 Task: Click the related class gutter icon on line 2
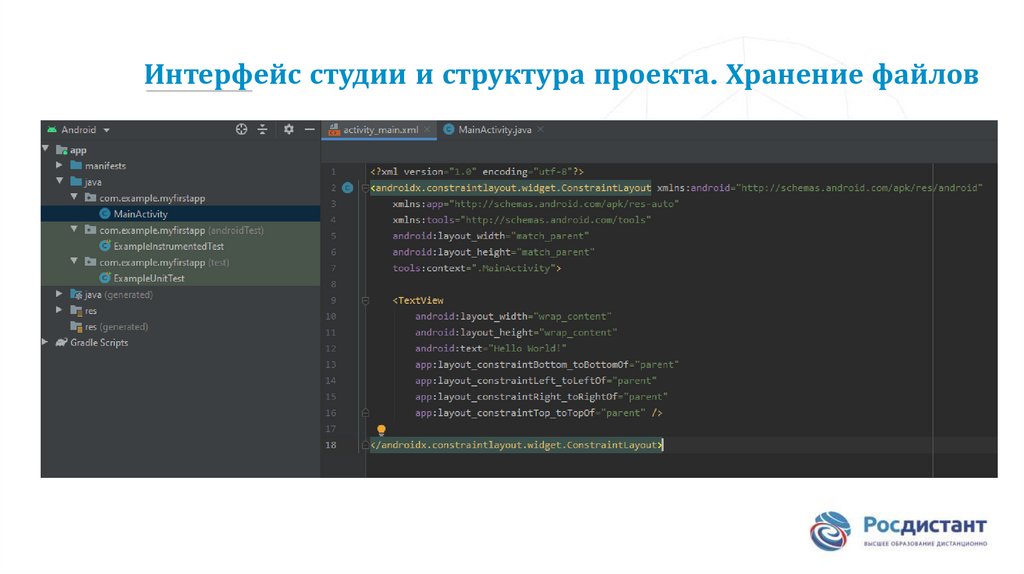tap(347, 187)
